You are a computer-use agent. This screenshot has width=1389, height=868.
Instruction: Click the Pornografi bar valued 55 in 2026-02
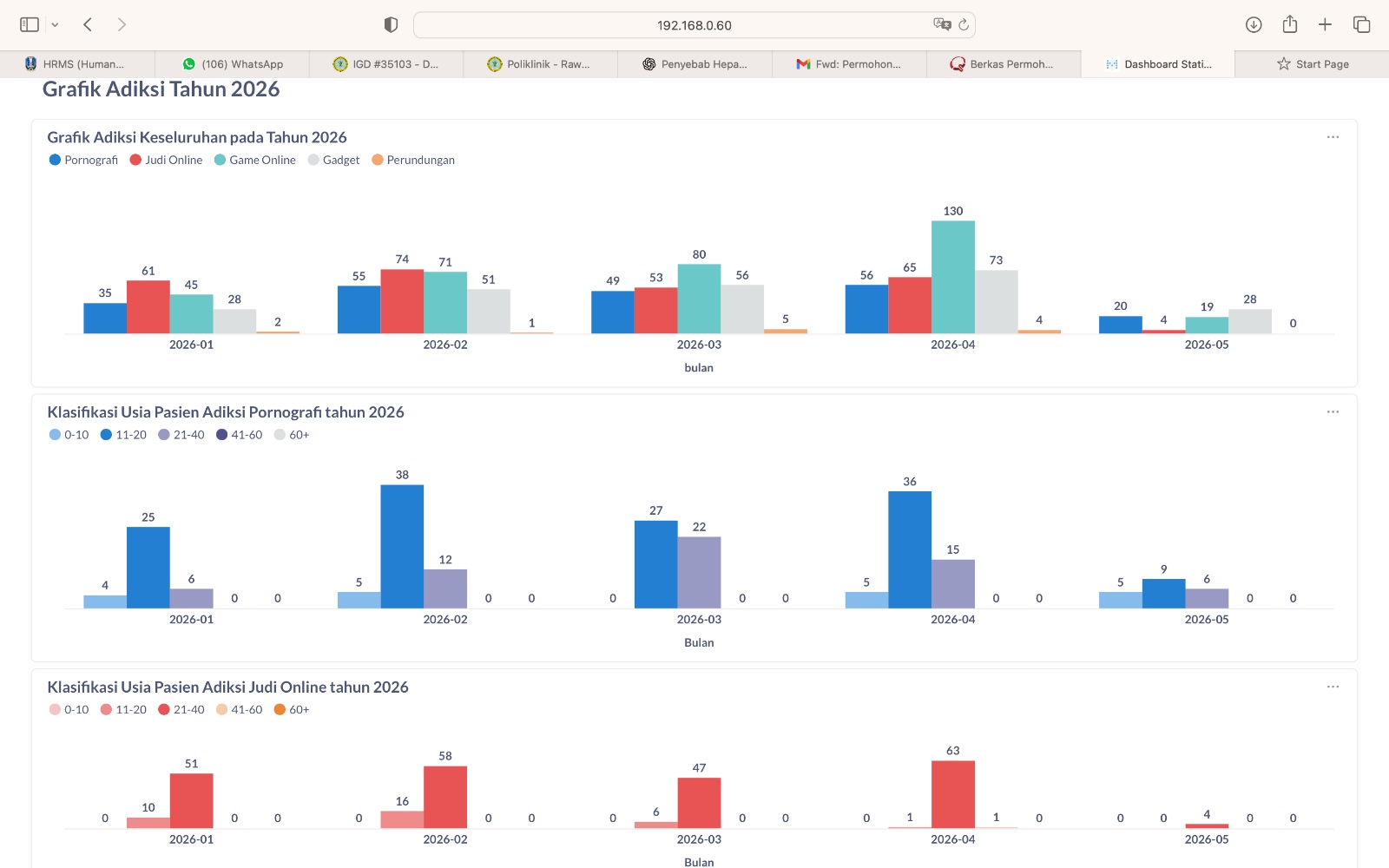point(359,309)
